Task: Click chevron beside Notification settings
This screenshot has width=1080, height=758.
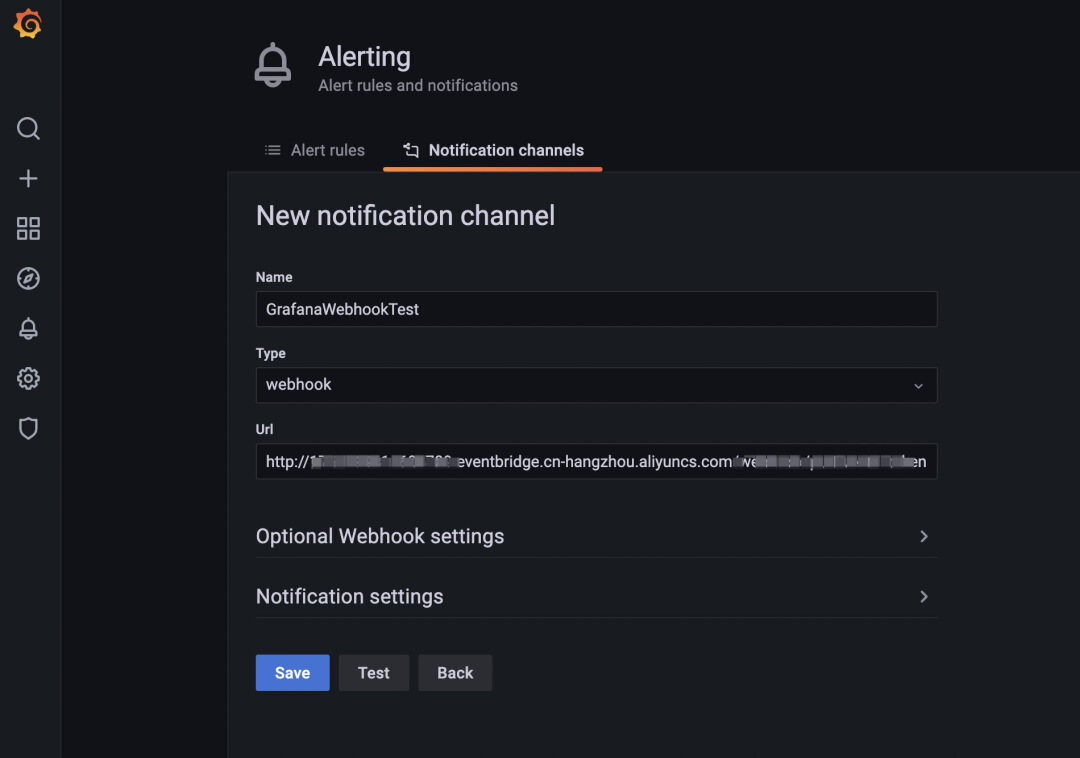Action: (924, 597)
